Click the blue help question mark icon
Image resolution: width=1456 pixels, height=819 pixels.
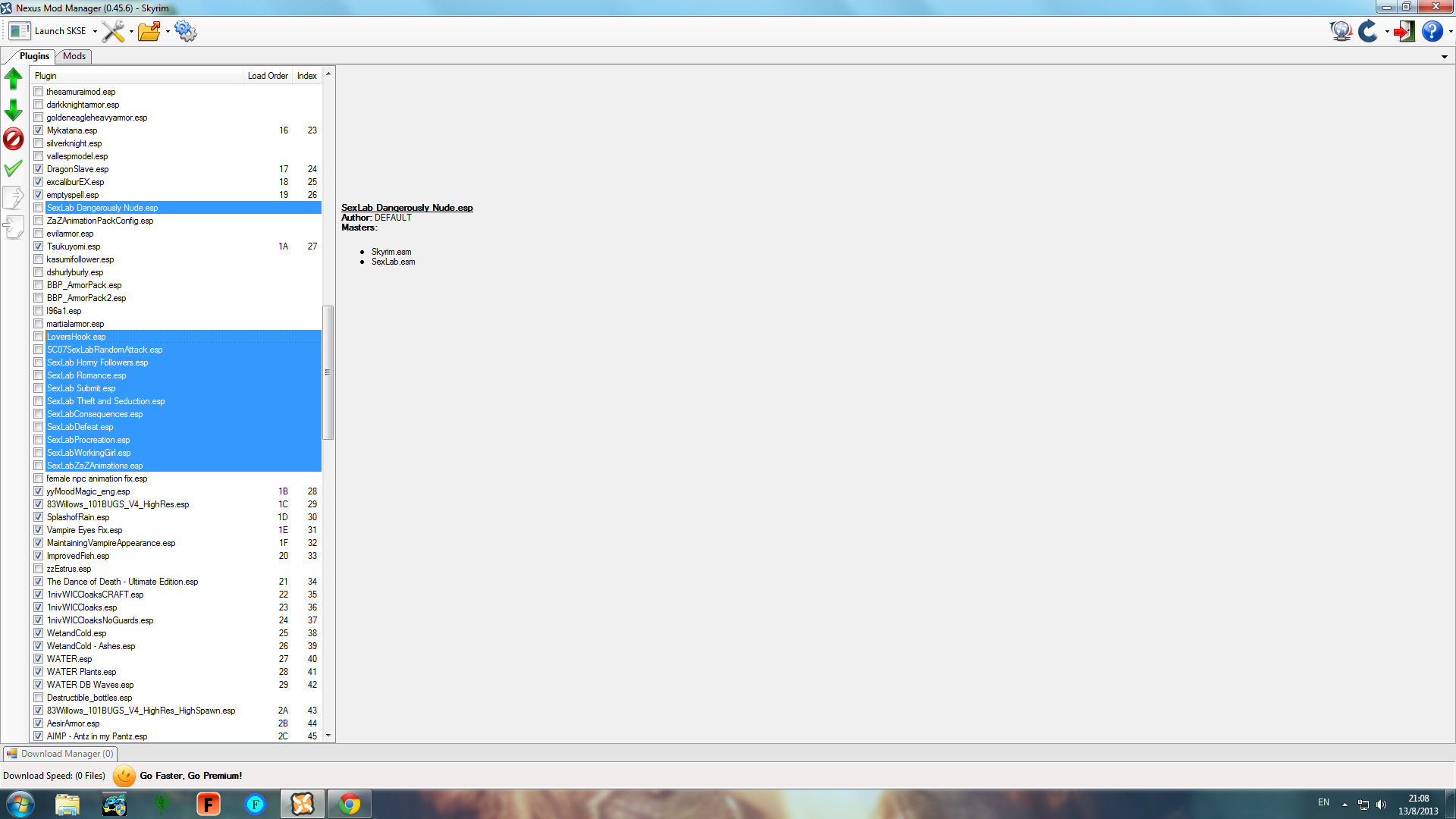pyautogui.click(x=1431, y=31)
